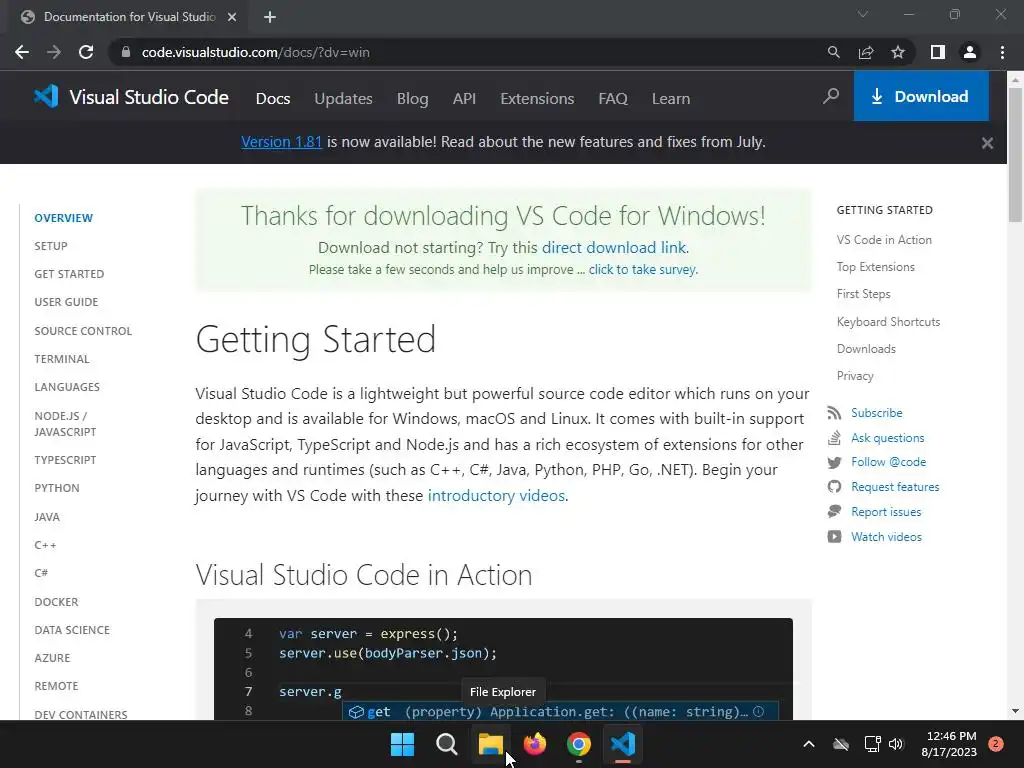
Task: Expand the LANGUAGES docs section
Action: click(x=67, y=387)
